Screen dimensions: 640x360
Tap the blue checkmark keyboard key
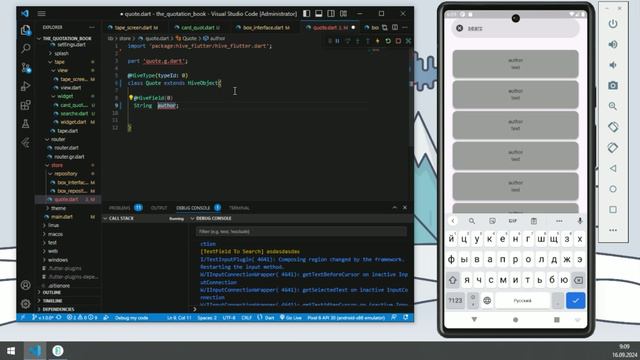pyautogui.click(x=576, y=300)
